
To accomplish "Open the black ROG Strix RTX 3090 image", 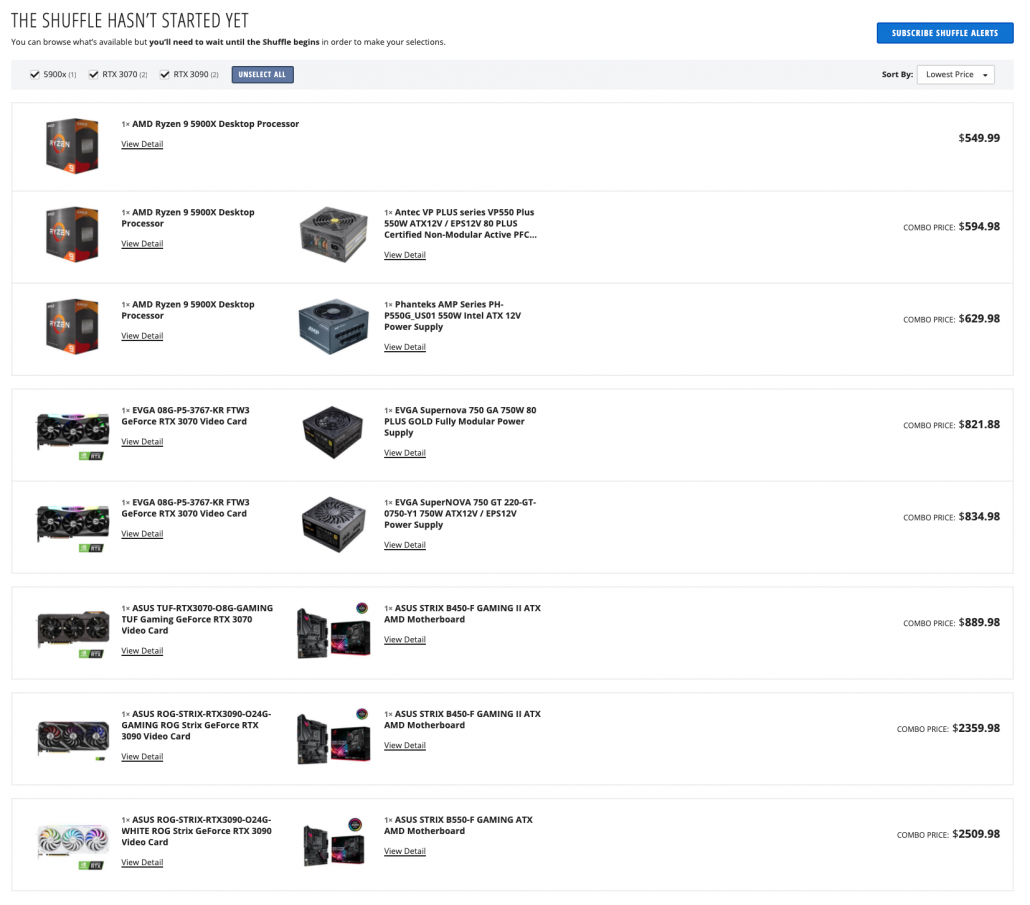I will click(x=73, y=739).
